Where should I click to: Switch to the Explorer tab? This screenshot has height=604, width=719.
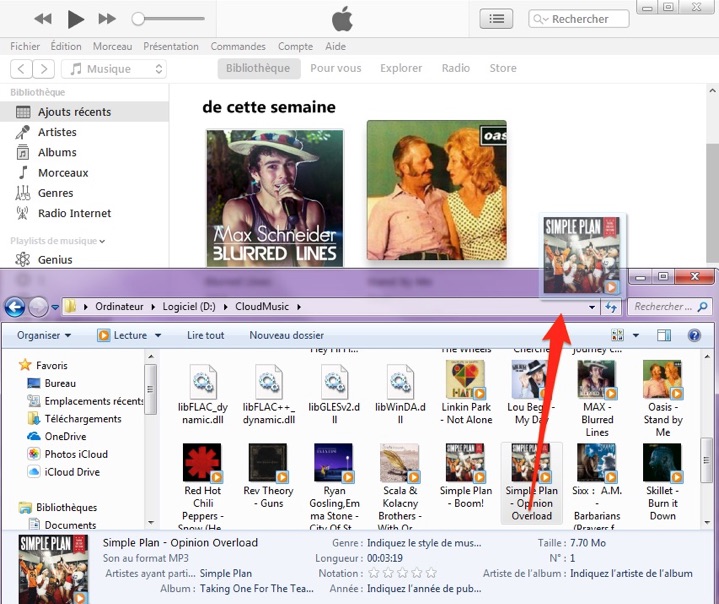click(401, 68)
